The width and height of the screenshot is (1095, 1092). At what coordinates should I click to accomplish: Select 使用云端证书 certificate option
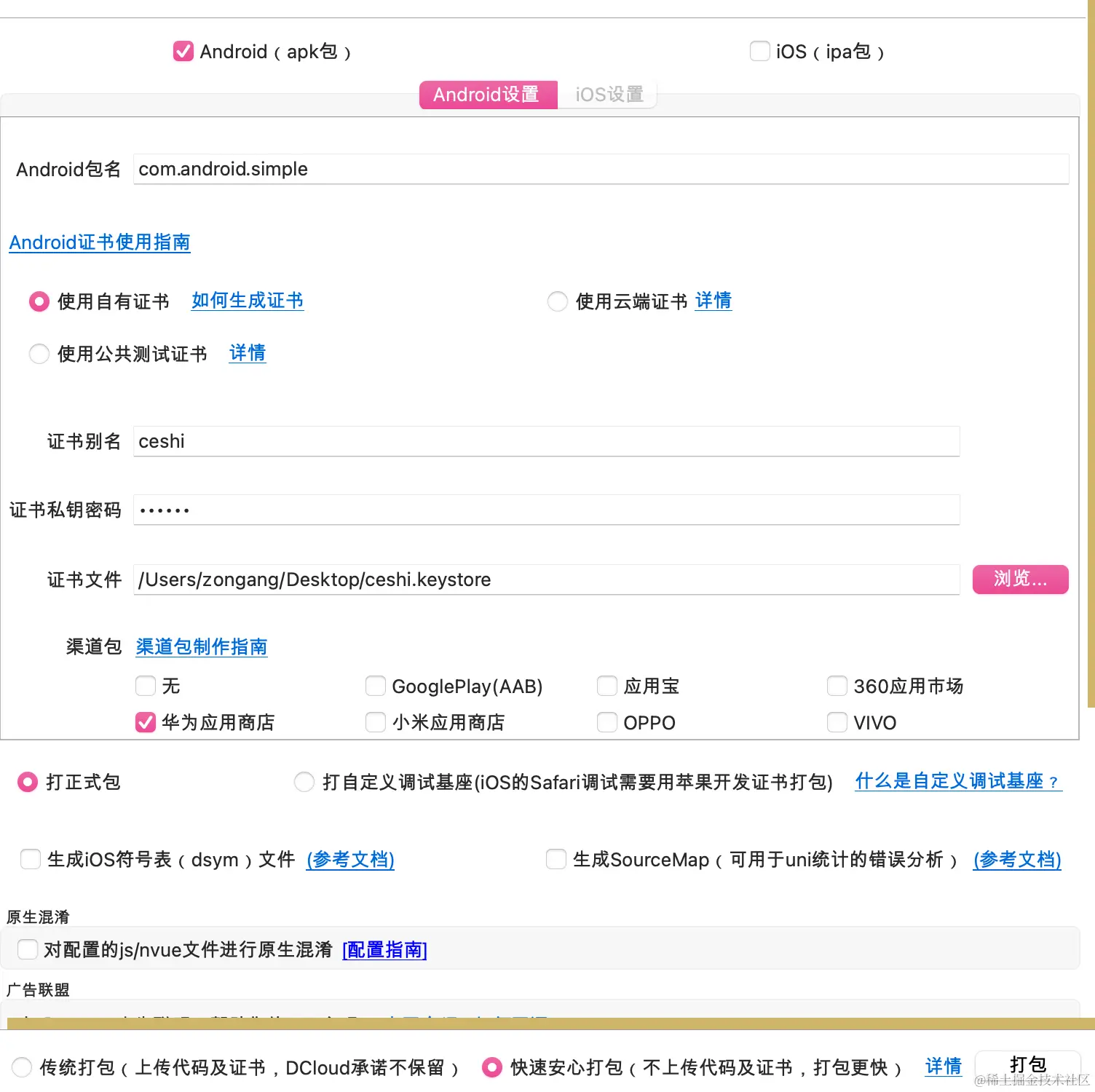(558, 301)
